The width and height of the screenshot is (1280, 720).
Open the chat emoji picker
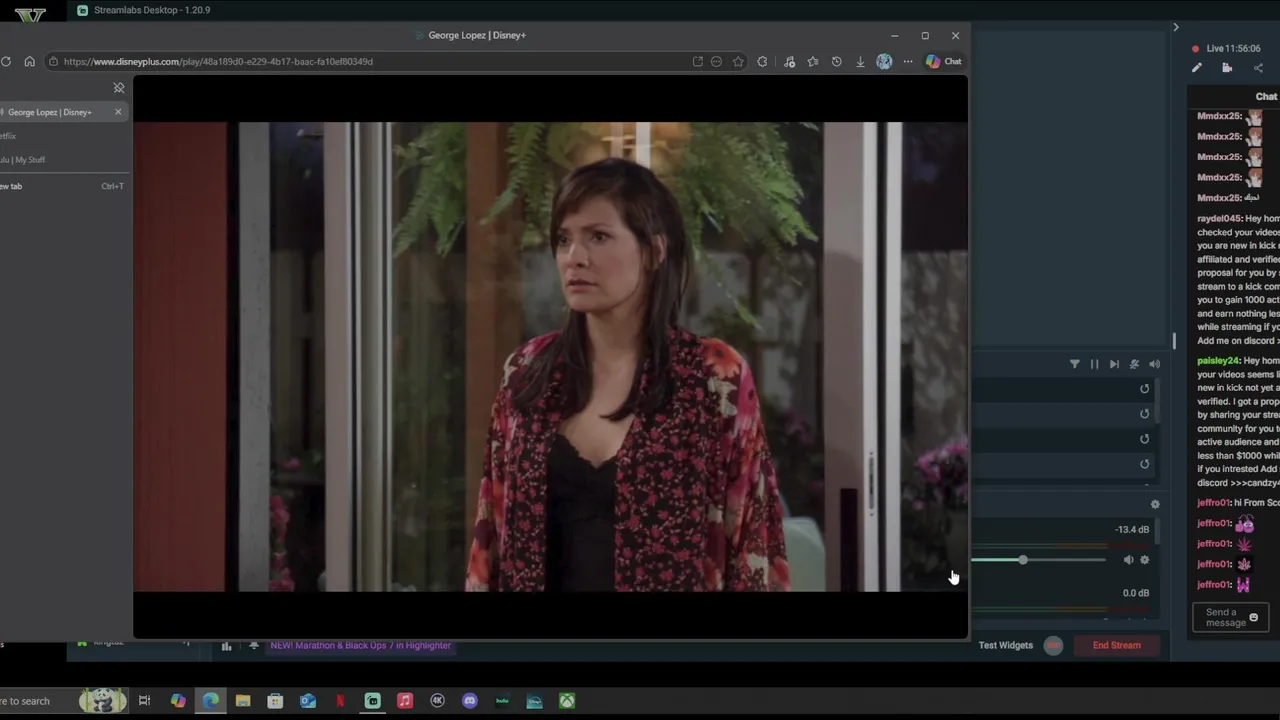(x=1253, y=618)
